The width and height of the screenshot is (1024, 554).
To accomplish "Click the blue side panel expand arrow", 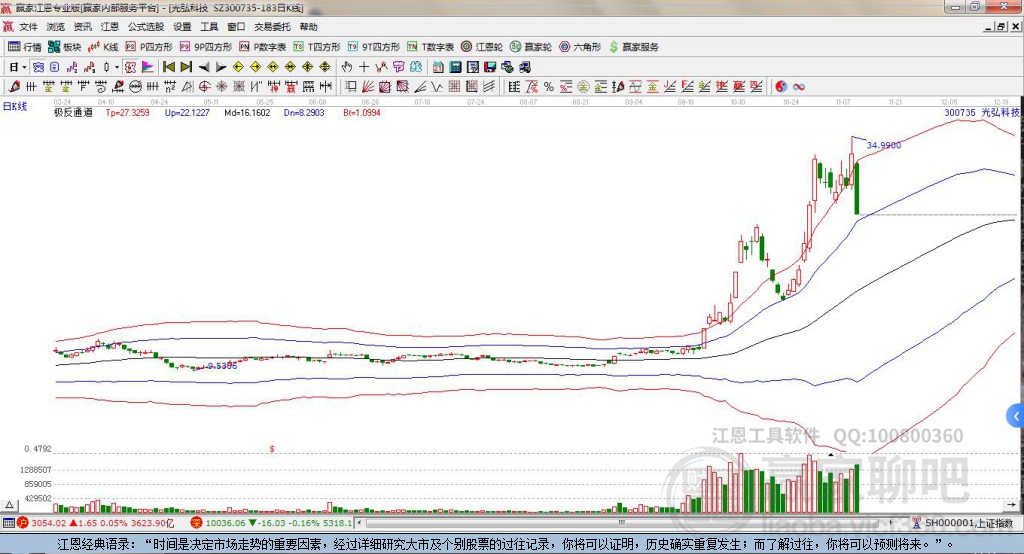I will click(1016, 416).
